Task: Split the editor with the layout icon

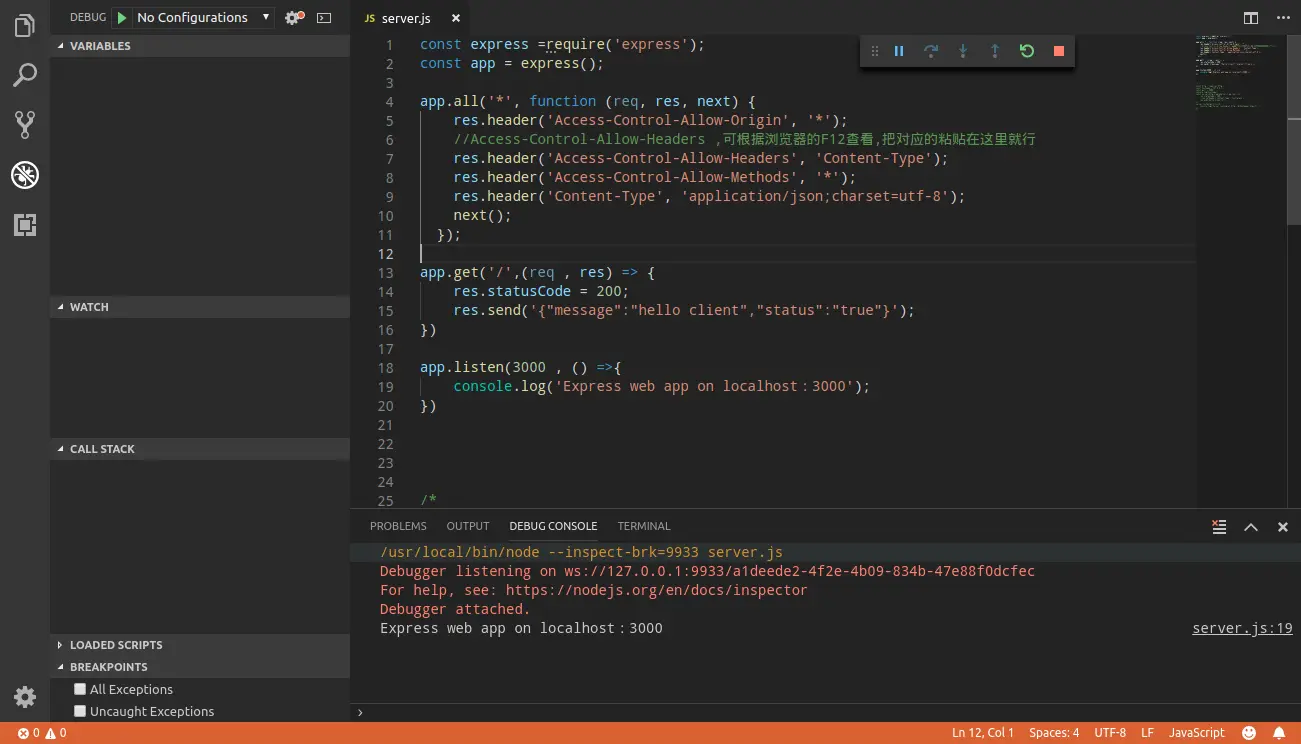Action: pyautogui.click(x=1251, y=18)
